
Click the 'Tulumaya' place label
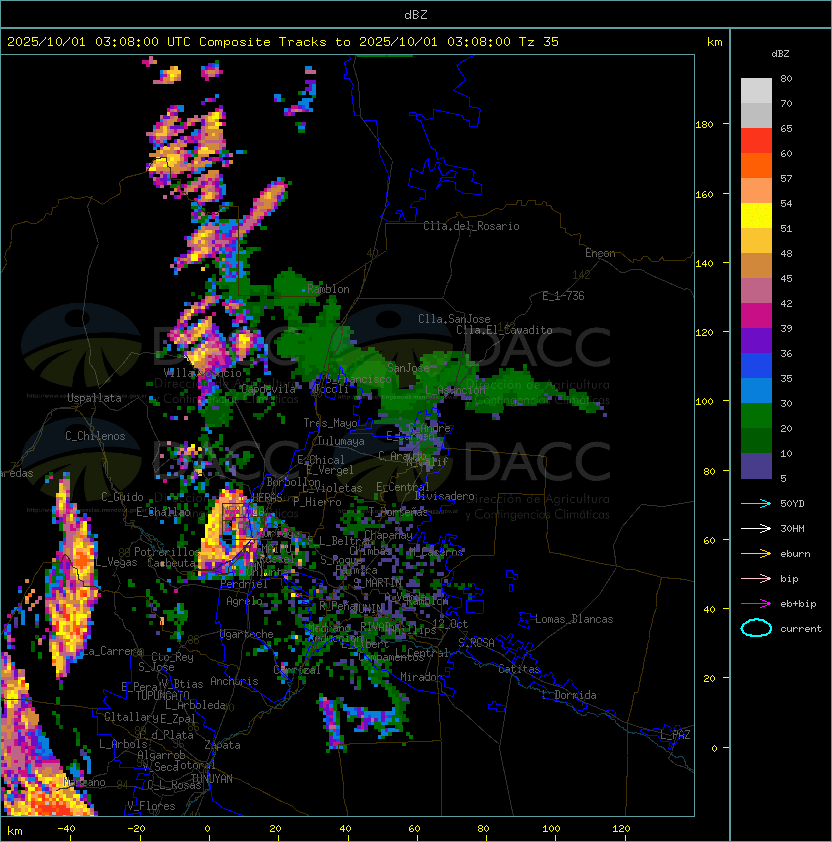point(341,441)
